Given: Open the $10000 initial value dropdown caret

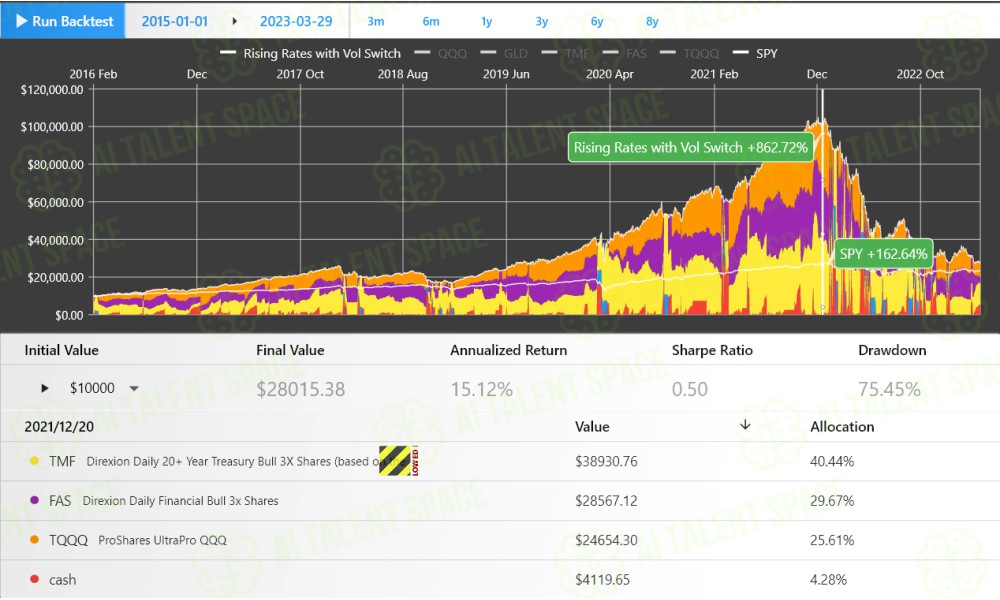Looking at the screenshot, I should 134,388.
